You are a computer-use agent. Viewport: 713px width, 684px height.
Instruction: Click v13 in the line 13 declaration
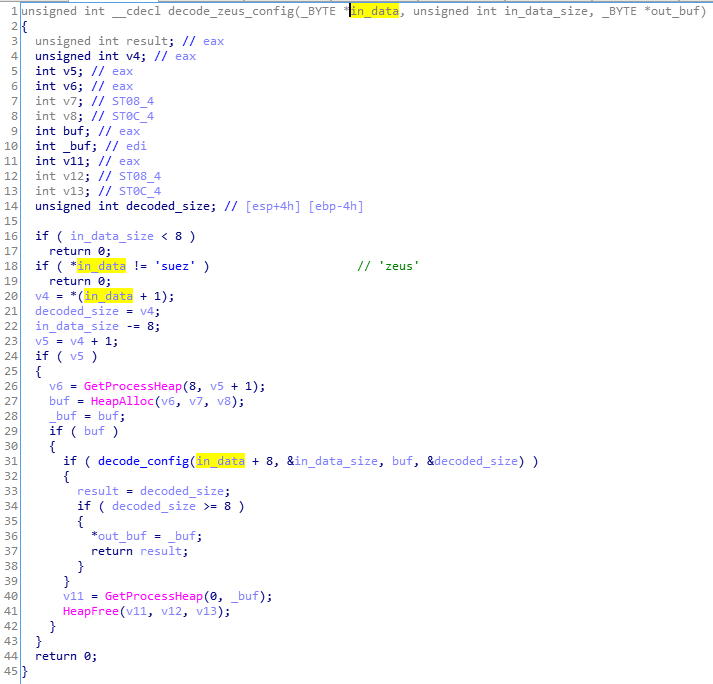74,191
